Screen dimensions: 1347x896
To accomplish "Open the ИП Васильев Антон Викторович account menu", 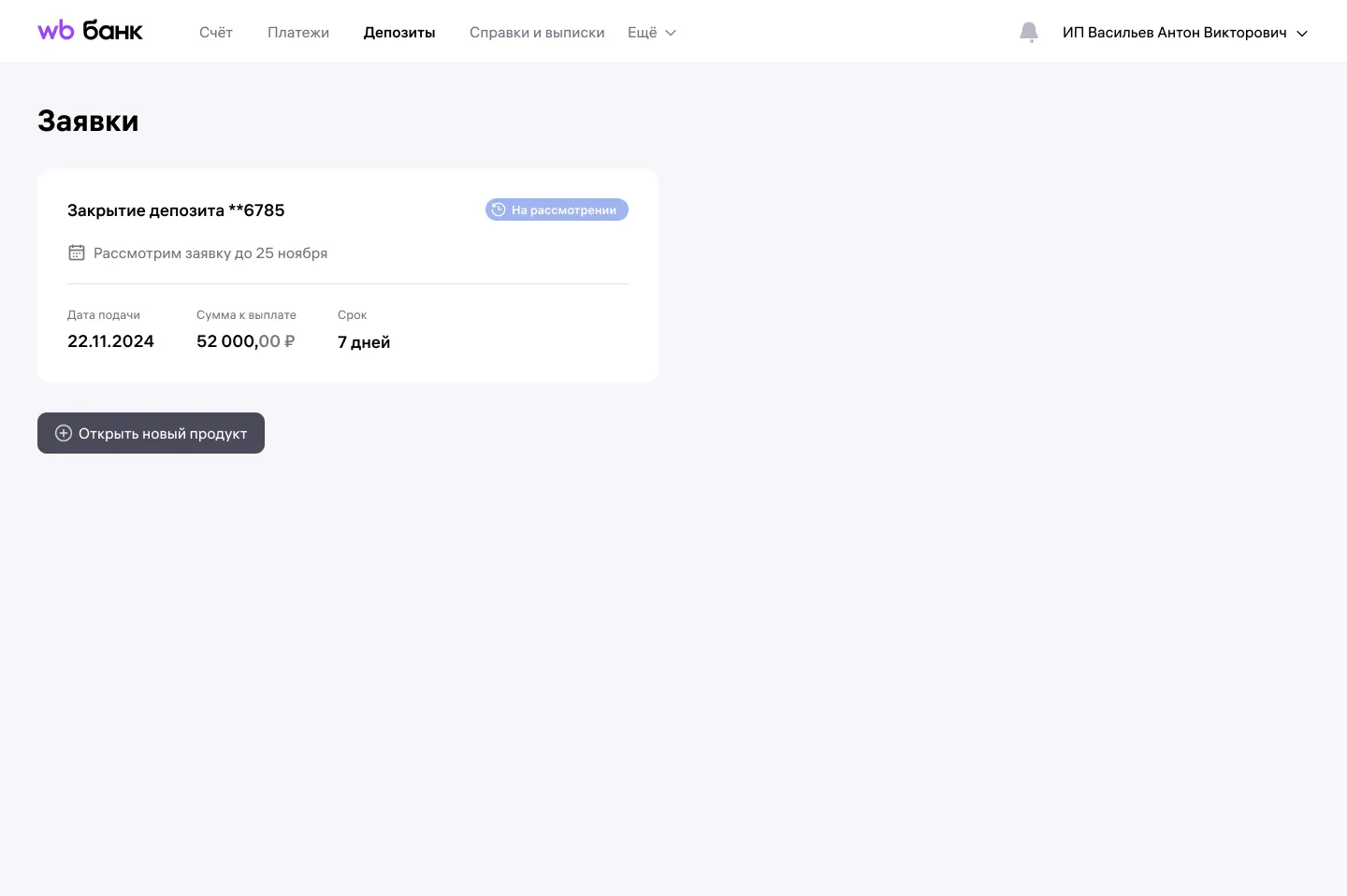I will pos(1174,33).
